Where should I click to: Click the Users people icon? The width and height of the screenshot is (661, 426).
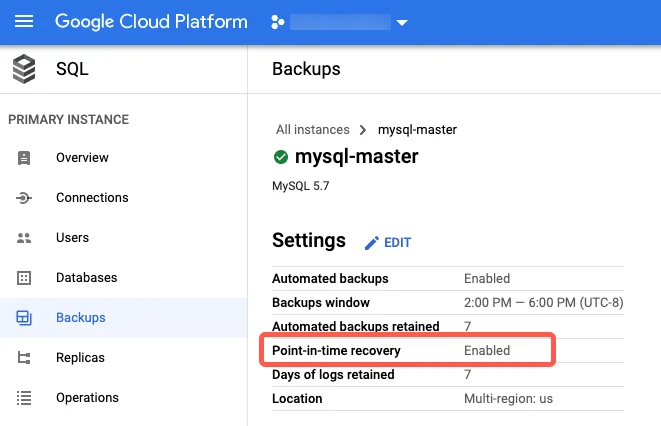click(x=24, y=238)
